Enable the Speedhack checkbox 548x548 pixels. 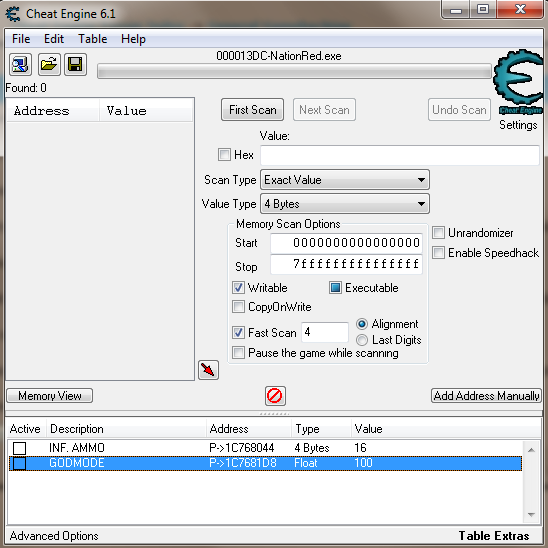coord(438,252)
